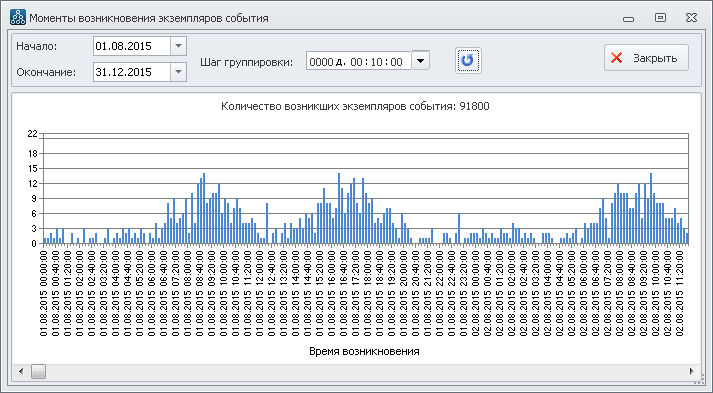Screen dimensions: 713x393
Task: Click the window title Моменты возникновения экземпляров события
Action: click(x=149, y=18)
